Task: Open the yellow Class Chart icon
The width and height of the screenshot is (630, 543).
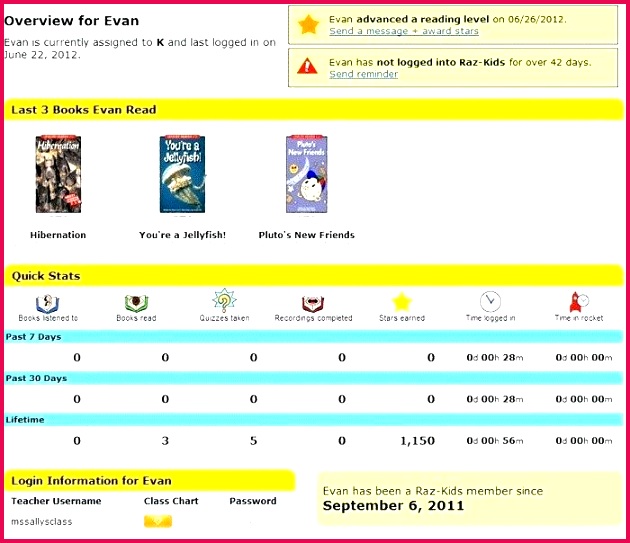Action: click(x=157, y=521)
